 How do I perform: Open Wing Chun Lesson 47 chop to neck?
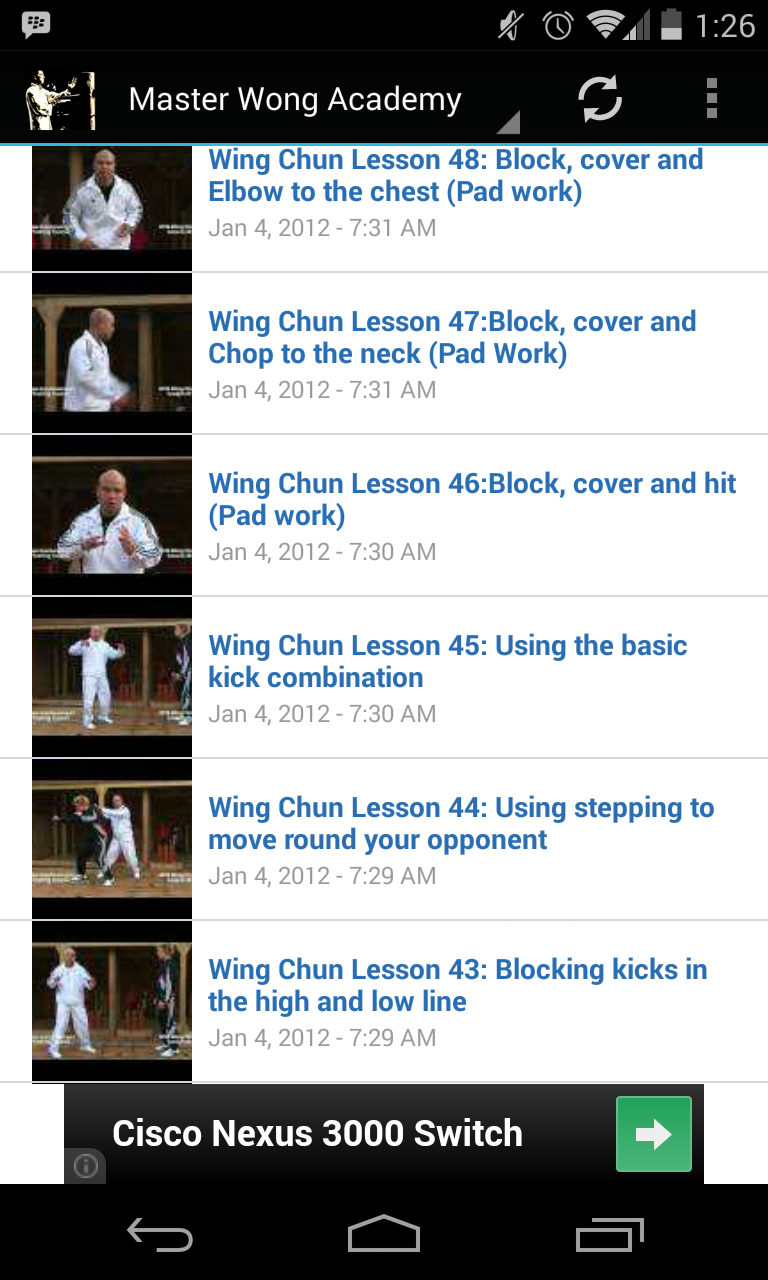(384, 353)
